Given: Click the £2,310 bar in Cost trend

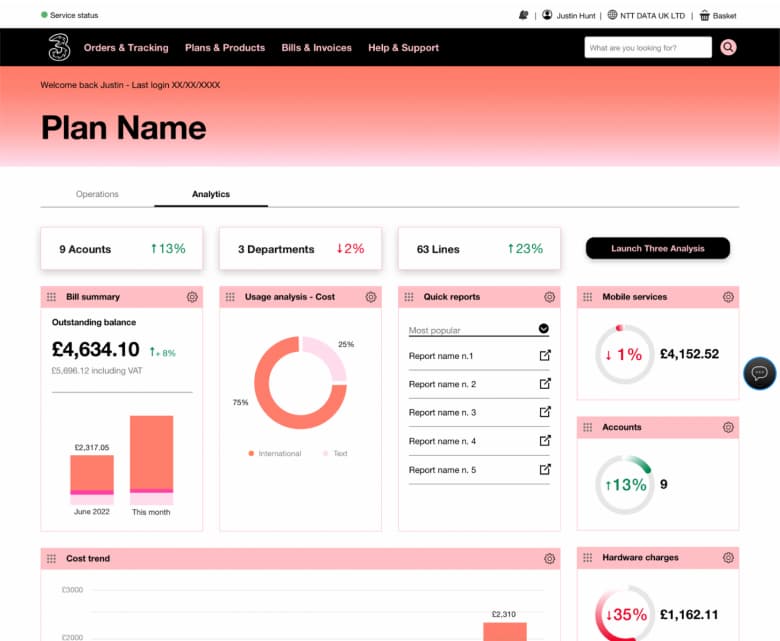Looking at the screenshot, I should (x=504, y=632).
